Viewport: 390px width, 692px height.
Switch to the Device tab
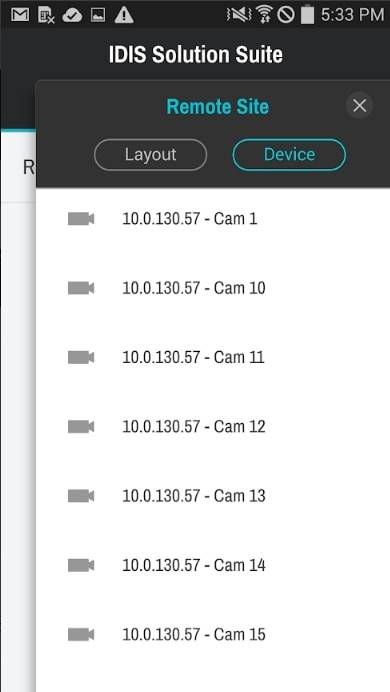(289, 154)
